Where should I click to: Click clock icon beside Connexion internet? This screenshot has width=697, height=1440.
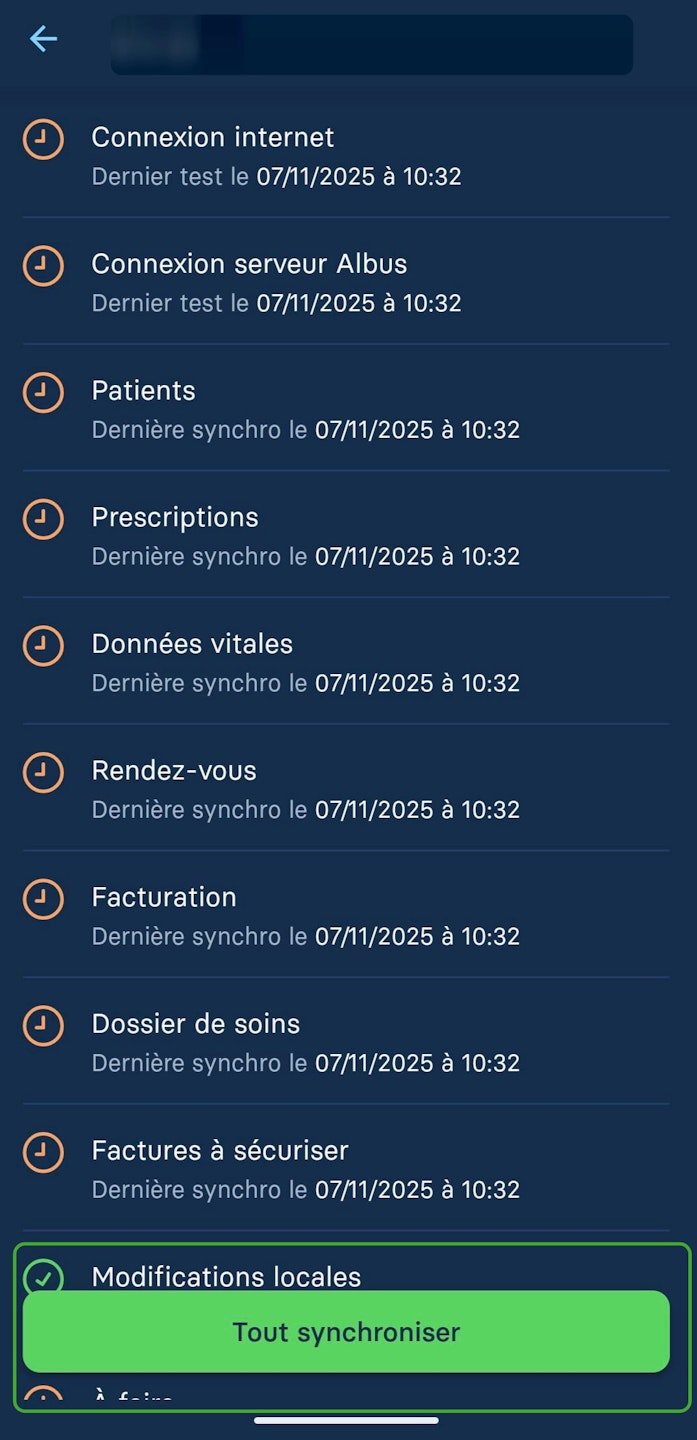pyautogui.click(x=43, y=140)
